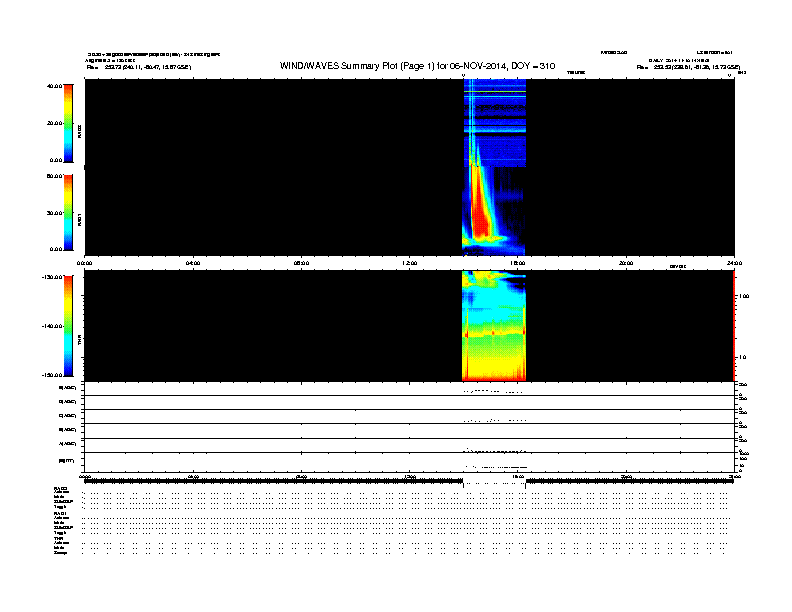Screen dimensions: 792x612
Task: Click the TNR rainbow color scale bar
Action: [68, 326]
